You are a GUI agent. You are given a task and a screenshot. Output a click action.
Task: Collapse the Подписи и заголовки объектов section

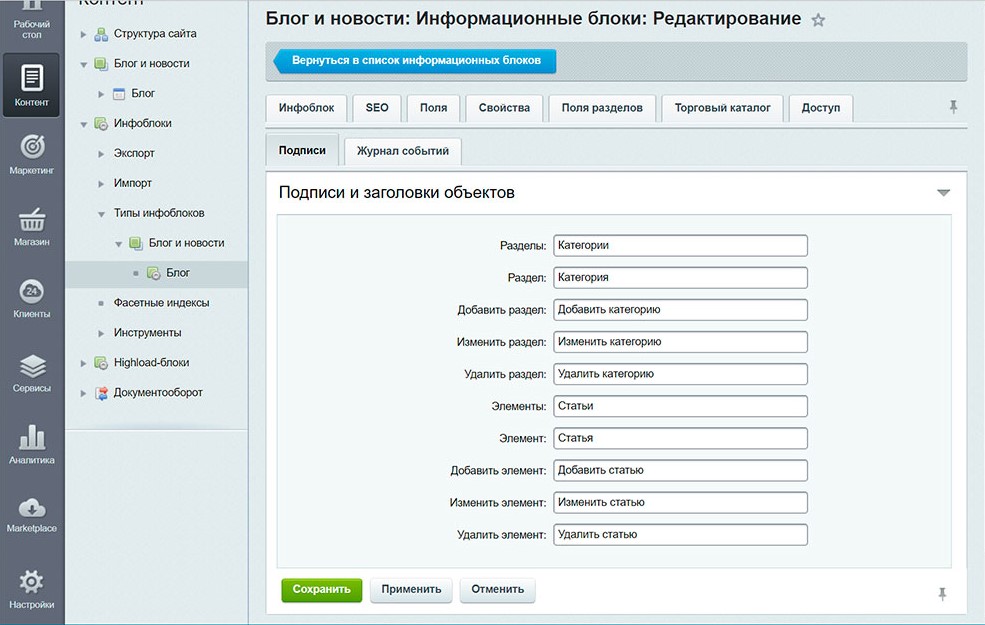(x=944, y=193)
